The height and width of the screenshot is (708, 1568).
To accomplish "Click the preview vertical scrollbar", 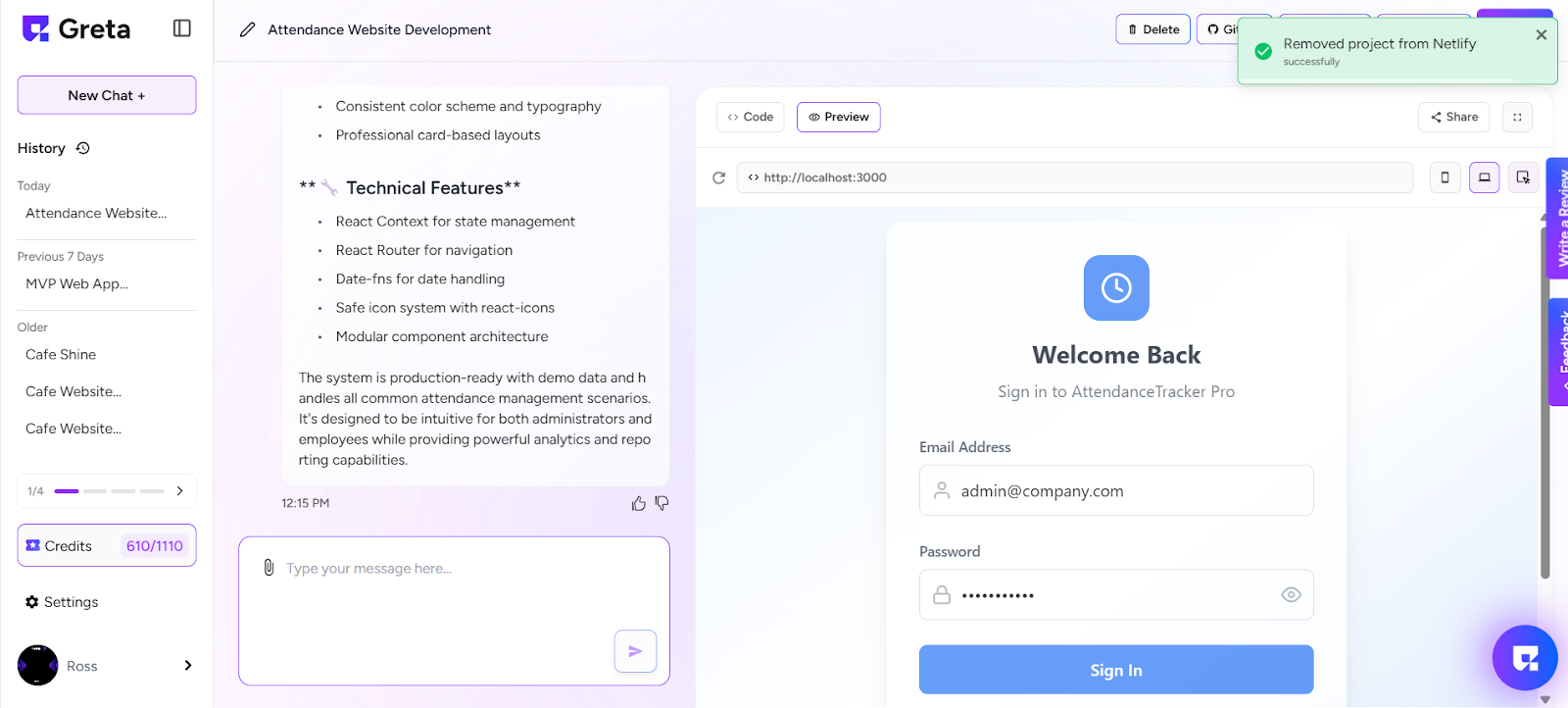I will (1545, 402).
